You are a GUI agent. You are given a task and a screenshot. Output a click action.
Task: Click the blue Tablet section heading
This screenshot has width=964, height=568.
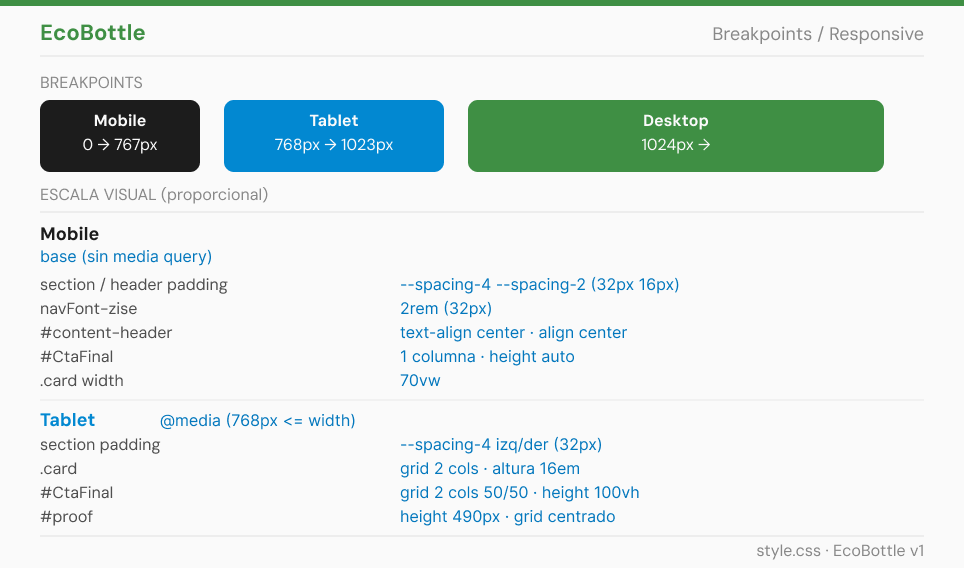tap(68, 420)
